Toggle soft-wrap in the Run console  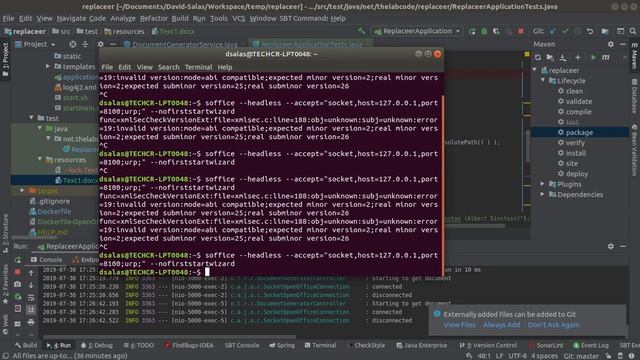[31, 298]
